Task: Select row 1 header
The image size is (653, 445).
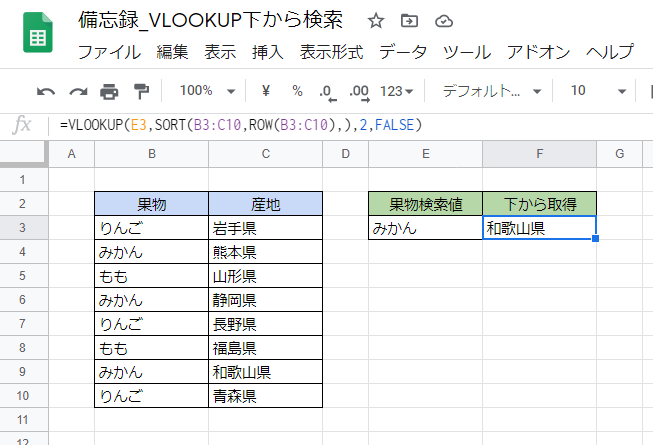Action: (x=24, y=179)
